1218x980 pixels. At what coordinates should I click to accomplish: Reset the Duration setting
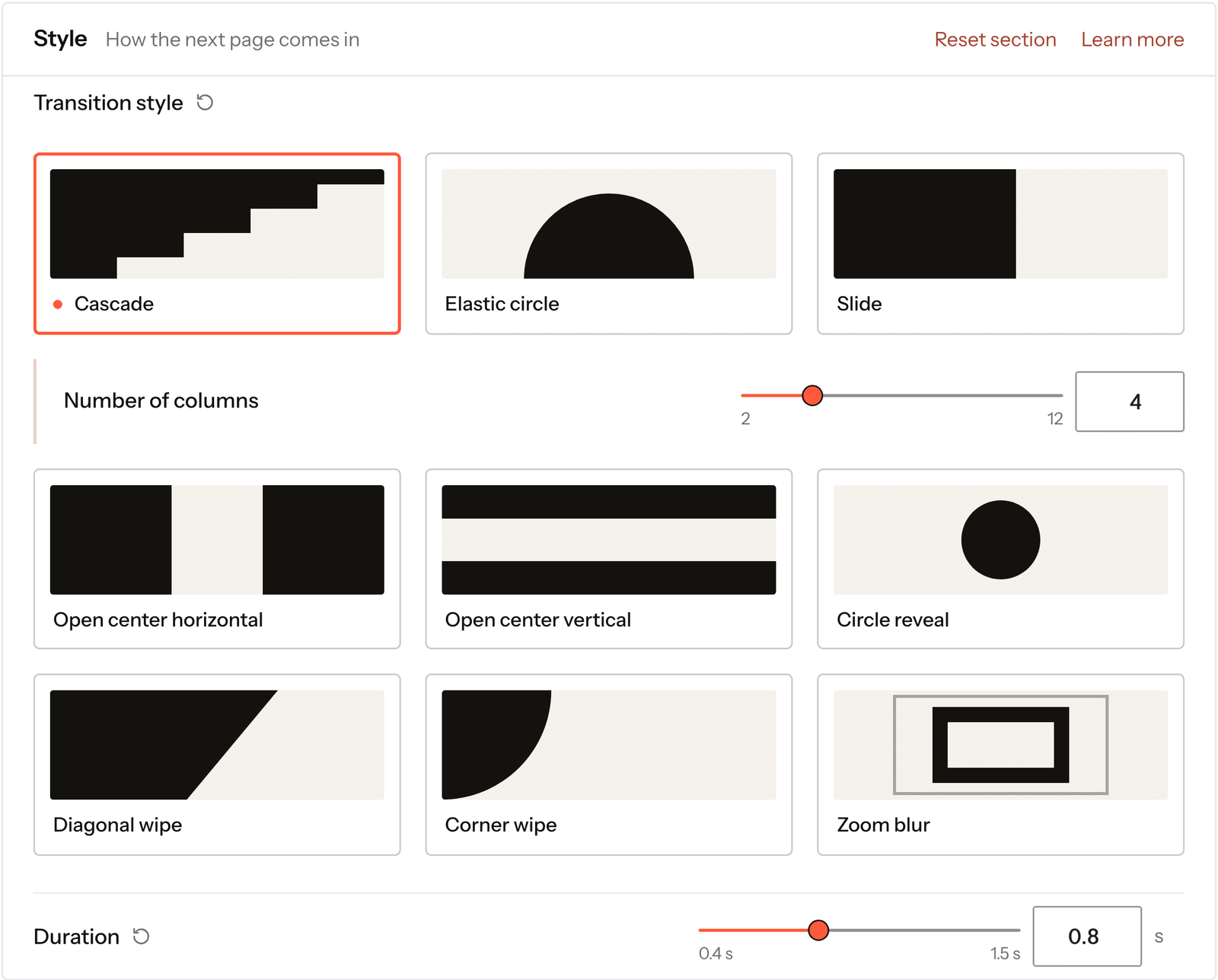pos(141,936)
